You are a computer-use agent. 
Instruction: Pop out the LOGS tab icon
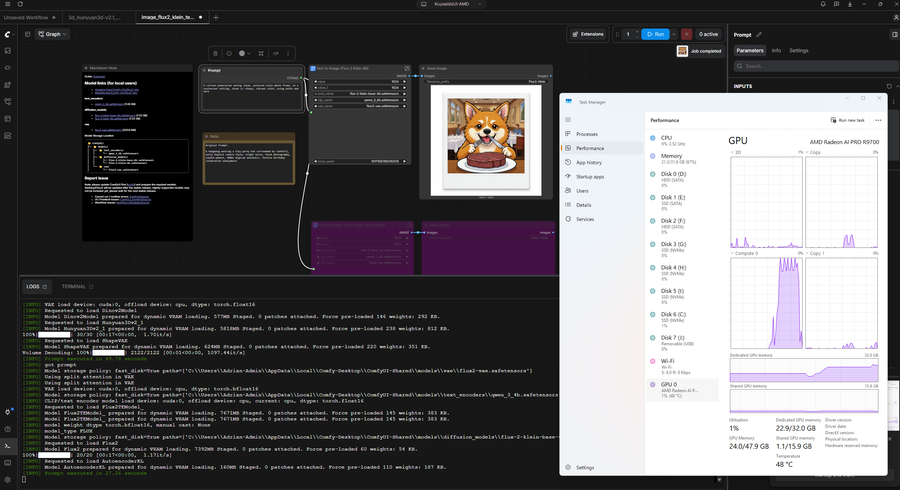pyautogui.click(x=45, y=286)
